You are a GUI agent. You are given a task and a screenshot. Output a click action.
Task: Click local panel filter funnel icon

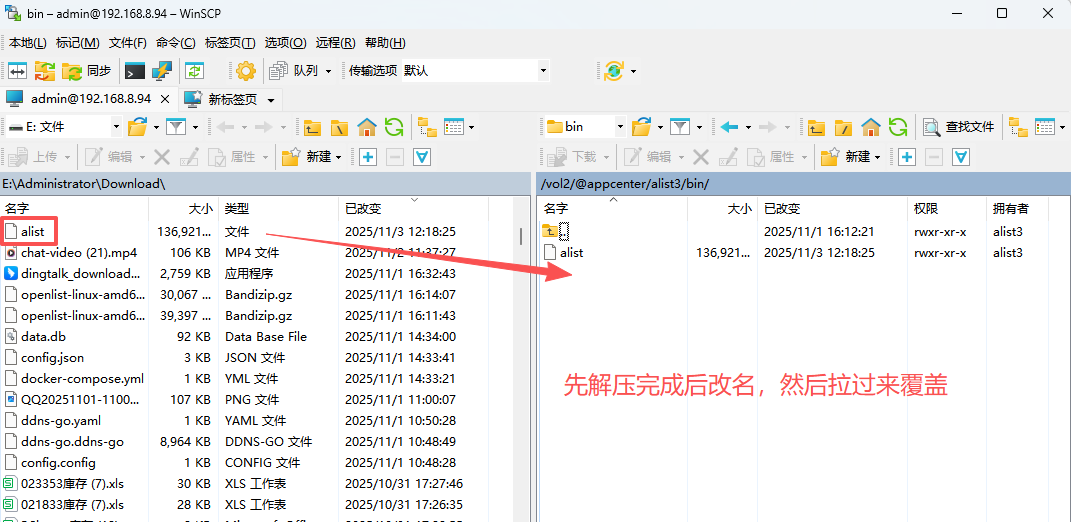pos(176,127)
